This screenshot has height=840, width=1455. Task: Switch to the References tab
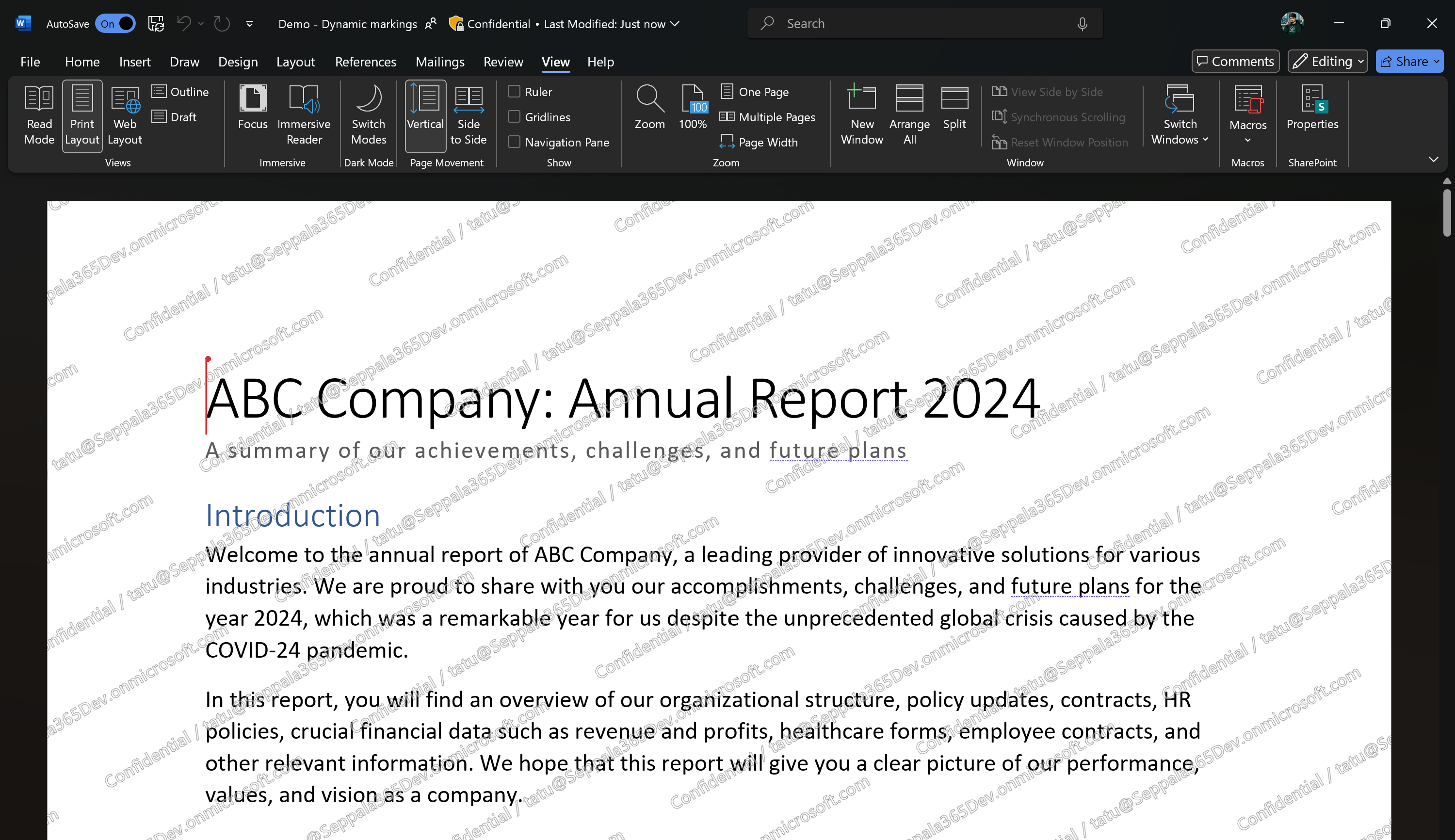point(365,62)
